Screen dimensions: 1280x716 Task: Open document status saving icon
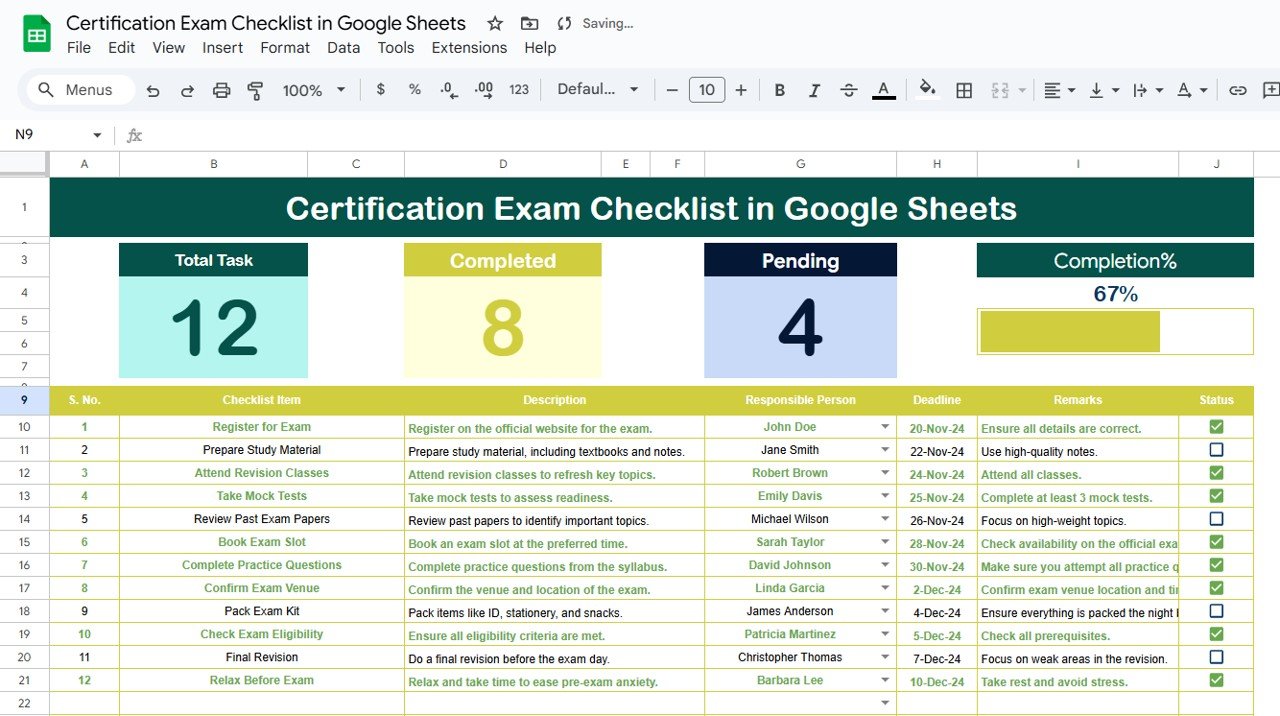point(564,23)
